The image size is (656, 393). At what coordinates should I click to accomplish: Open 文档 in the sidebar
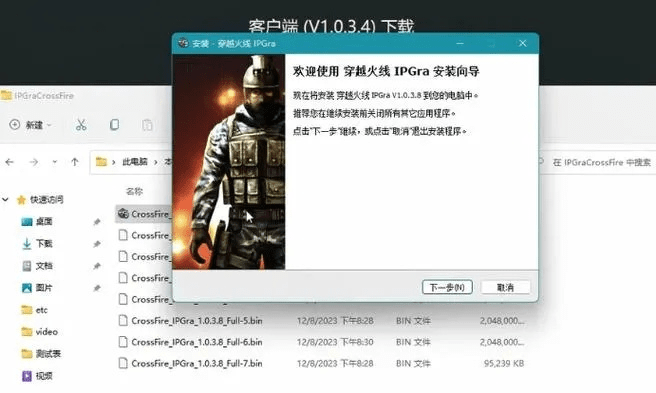[44, 266]
